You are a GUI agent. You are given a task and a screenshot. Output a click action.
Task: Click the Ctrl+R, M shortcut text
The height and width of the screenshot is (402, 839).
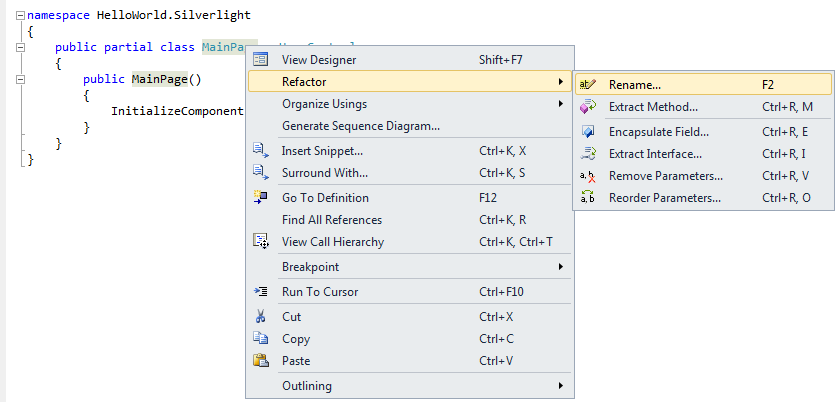click(x=788, y=107)
